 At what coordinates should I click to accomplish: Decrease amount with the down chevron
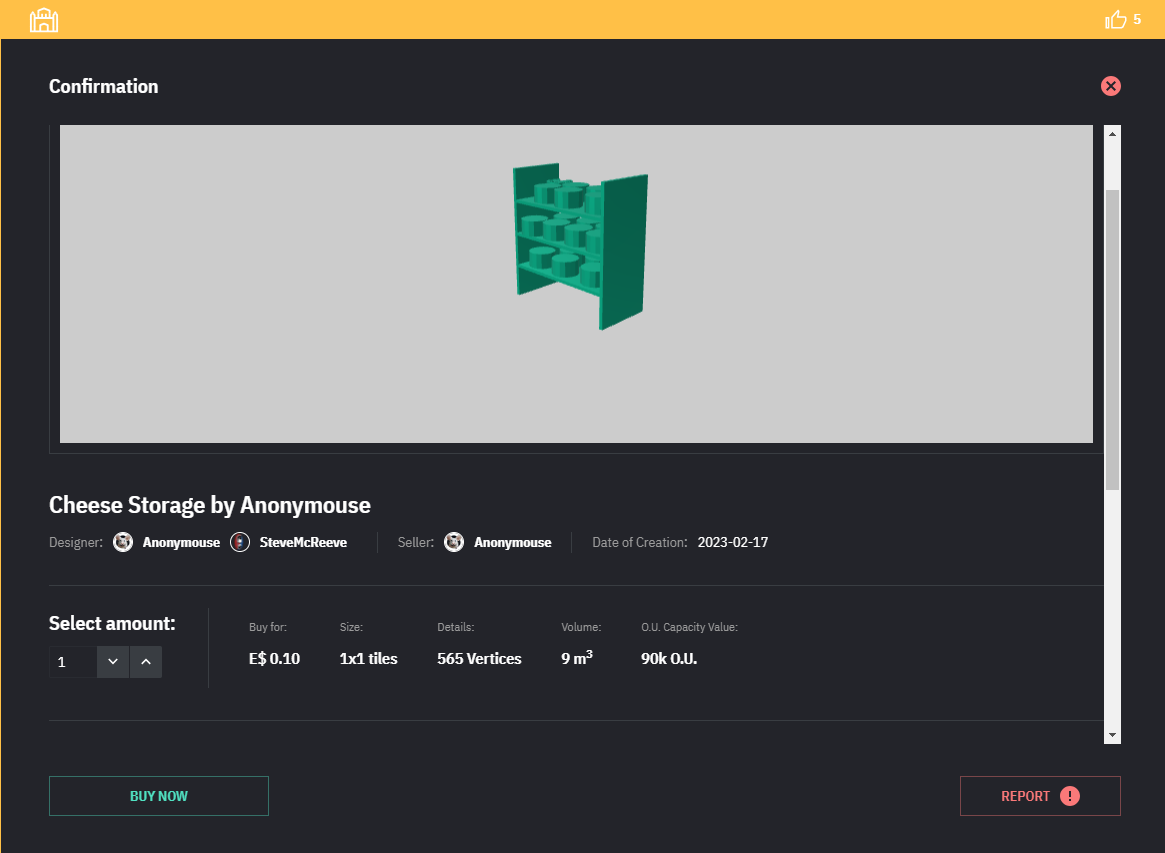pyautogui.click(x=113, y=662)
